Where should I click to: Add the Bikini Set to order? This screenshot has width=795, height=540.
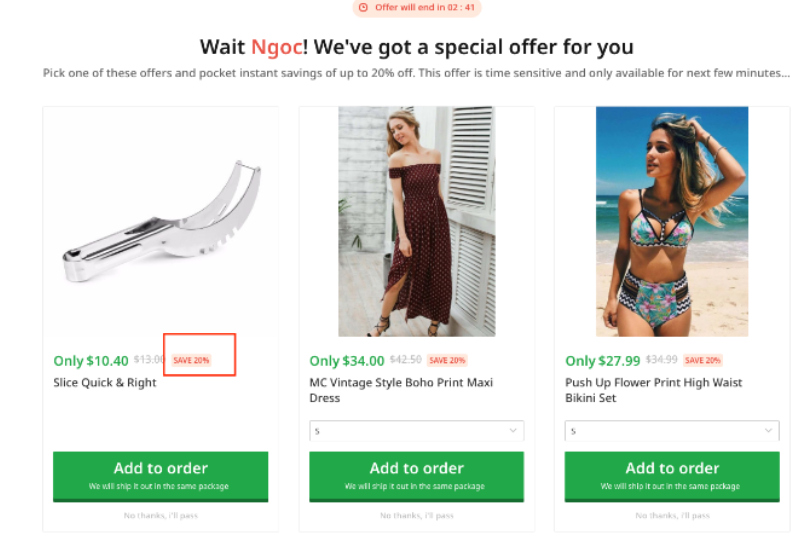click(672, 475)
